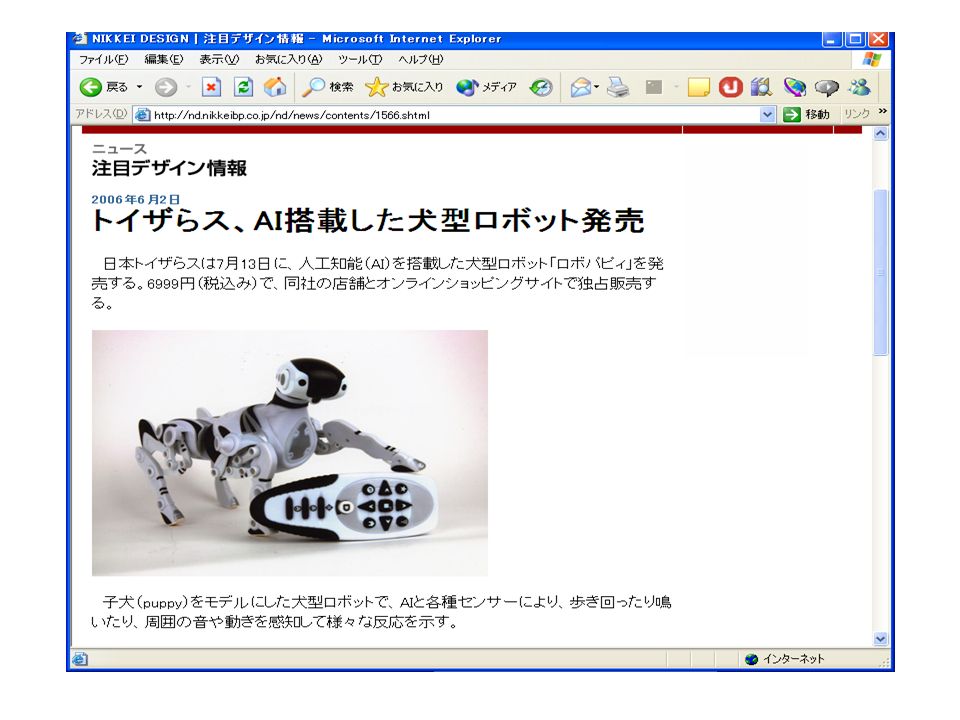Image resolution: width=960 pixels, height=720 pixels.
Task: Click the 移動 (Go) button
Action: click(806, 114)
